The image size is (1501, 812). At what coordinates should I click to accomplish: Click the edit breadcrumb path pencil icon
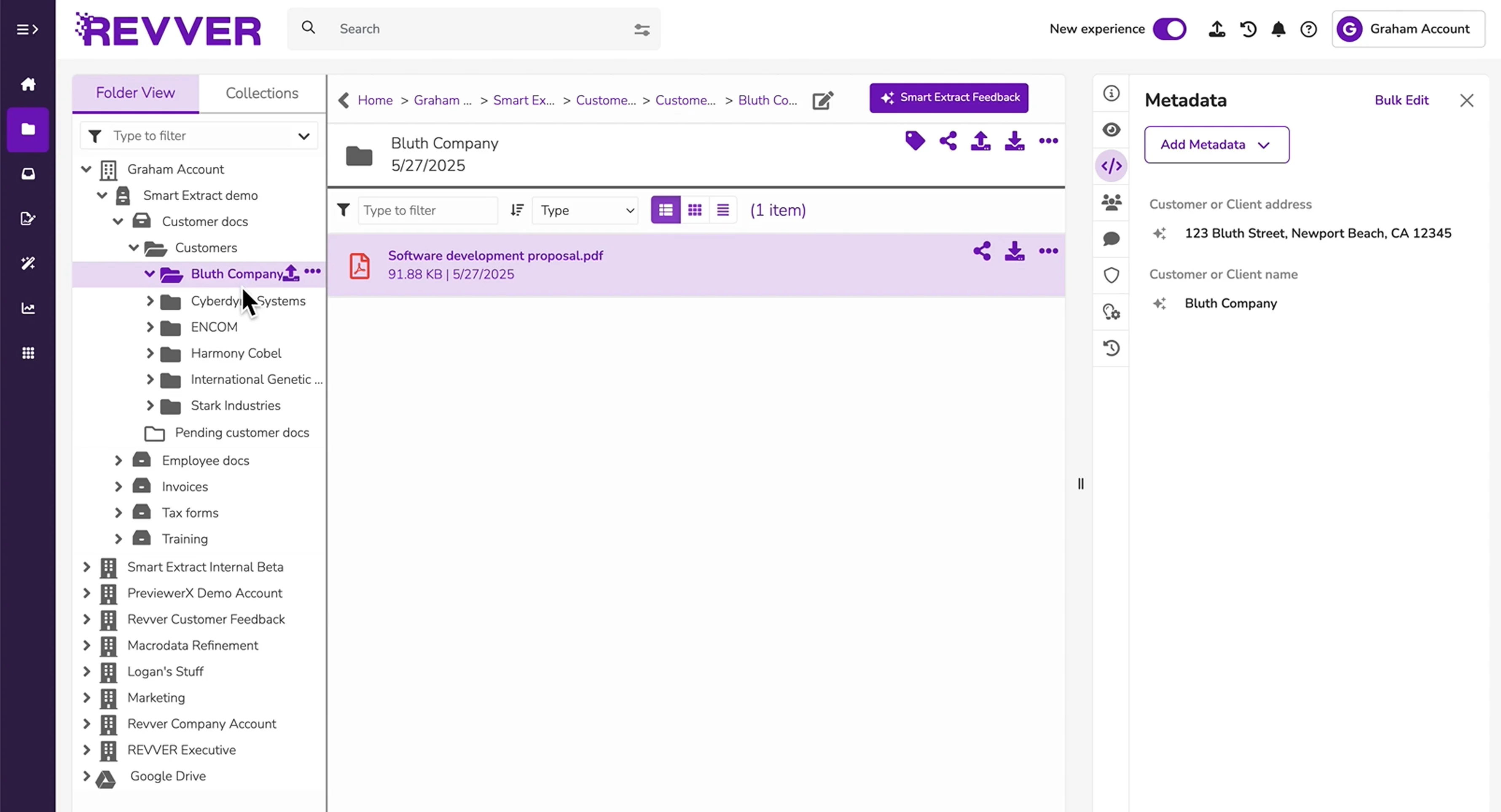823,100
